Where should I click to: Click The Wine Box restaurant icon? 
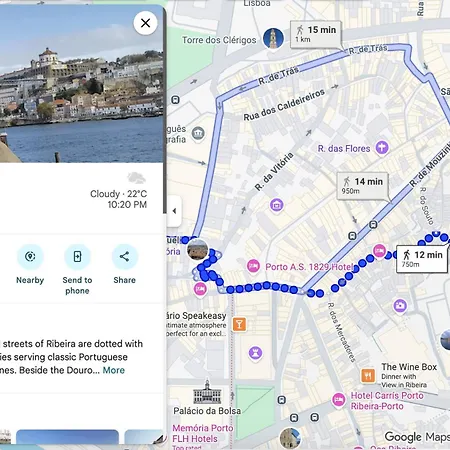click(x=368, y=376)
